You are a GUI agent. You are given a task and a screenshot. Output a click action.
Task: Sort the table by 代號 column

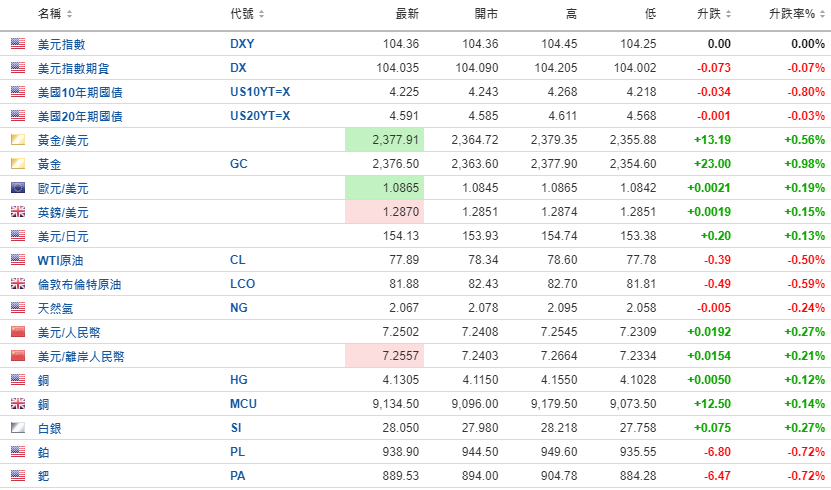point(247,14)
